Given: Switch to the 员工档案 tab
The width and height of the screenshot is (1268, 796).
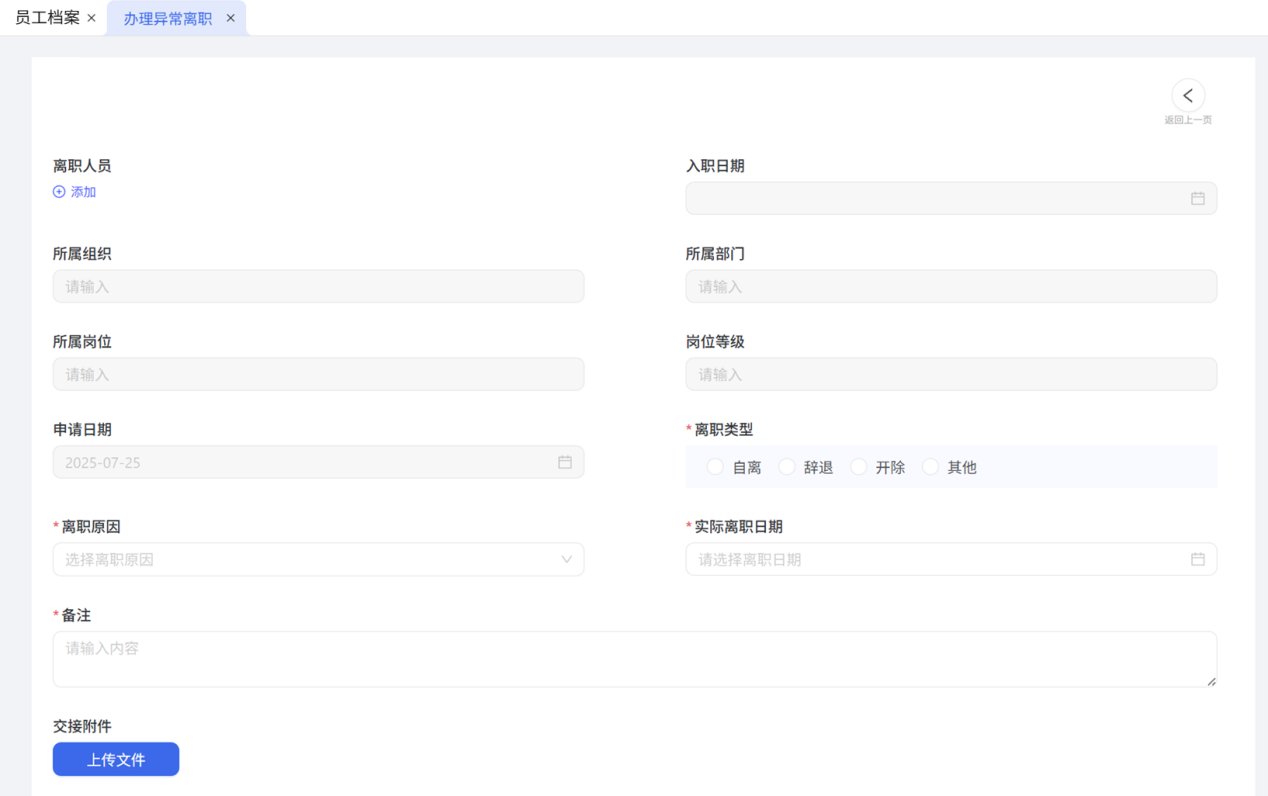Looking at the screenshot, I should (x=47, y=18).
